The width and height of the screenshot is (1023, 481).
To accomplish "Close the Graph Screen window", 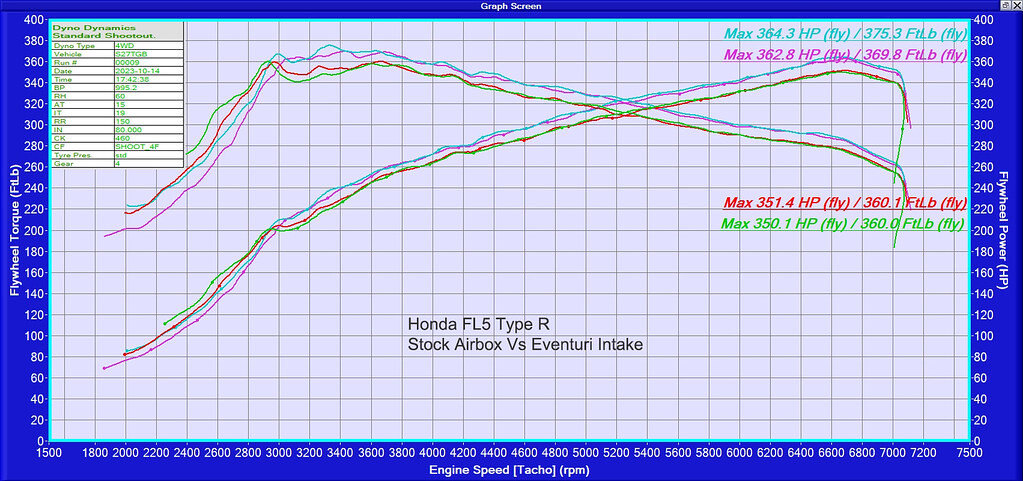I will tap(1014, 6).
